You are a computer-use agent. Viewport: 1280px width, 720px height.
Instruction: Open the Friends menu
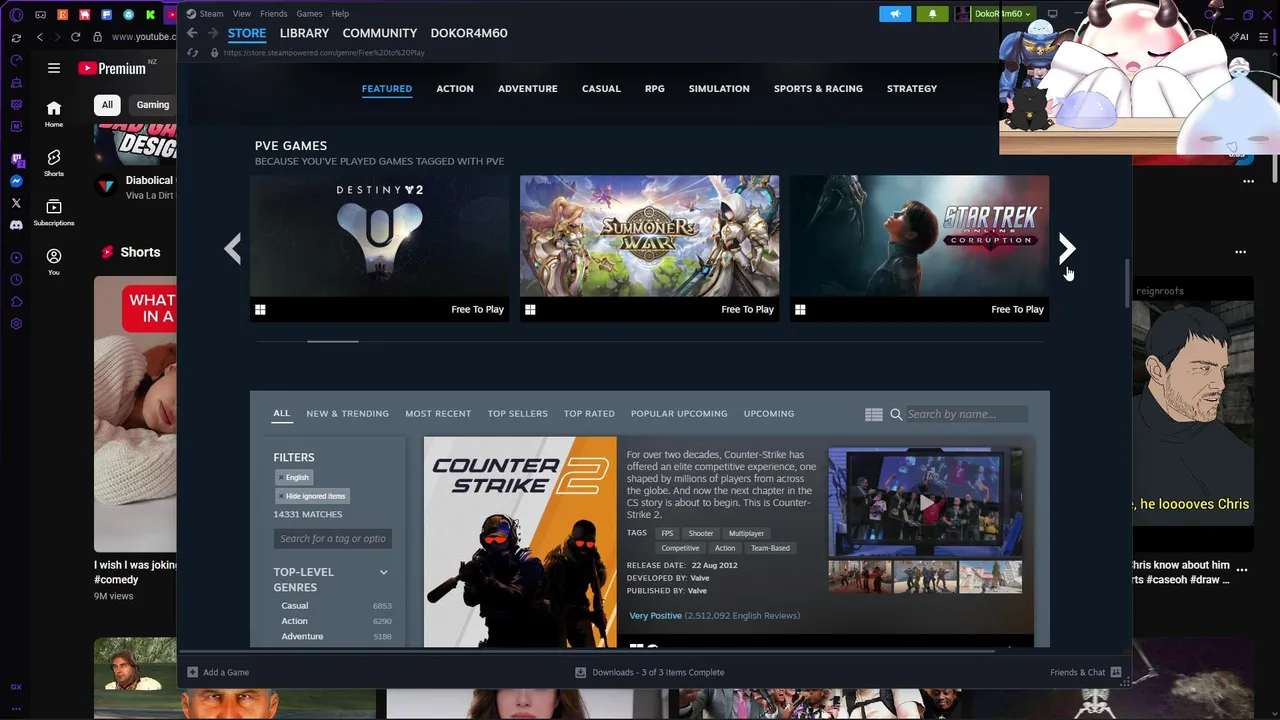273,14
